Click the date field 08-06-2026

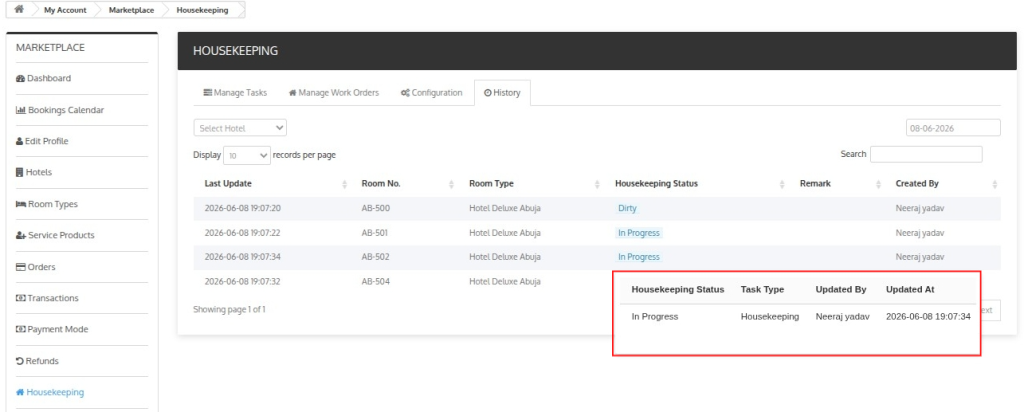pyautogui.click(x=953, y=128)
